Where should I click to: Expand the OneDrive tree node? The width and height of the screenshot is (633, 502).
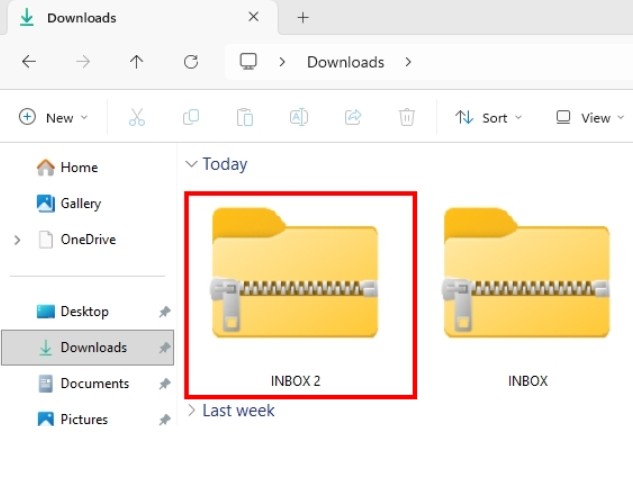[17, 240]
